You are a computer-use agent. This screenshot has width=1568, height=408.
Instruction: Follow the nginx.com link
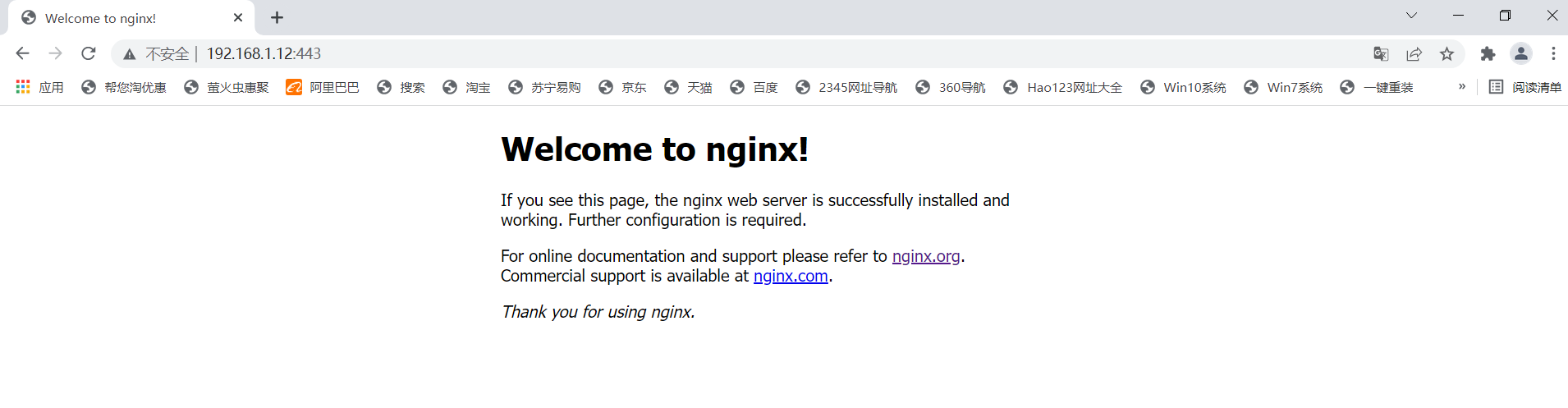tap(791, 276)
